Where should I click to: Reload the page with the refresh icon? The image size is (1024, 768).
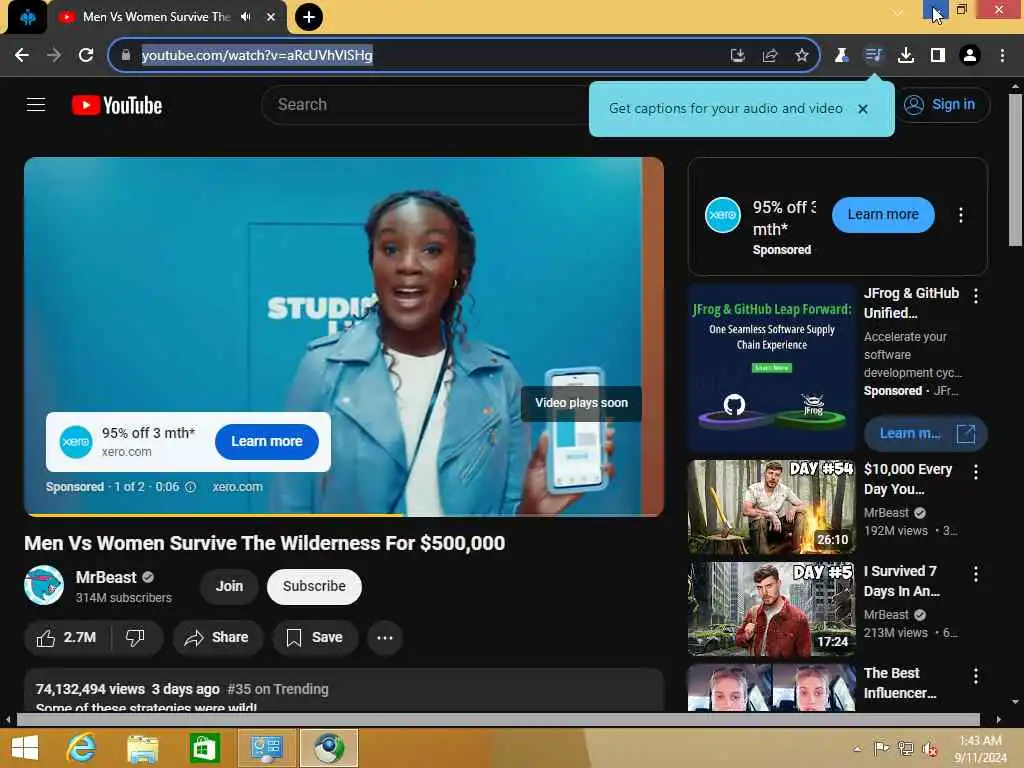click(86, 56)
